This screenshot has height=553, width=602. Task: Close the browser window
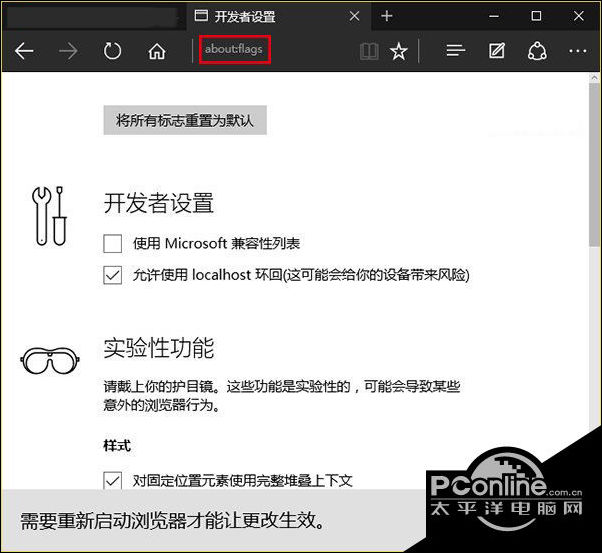[578, 16]
